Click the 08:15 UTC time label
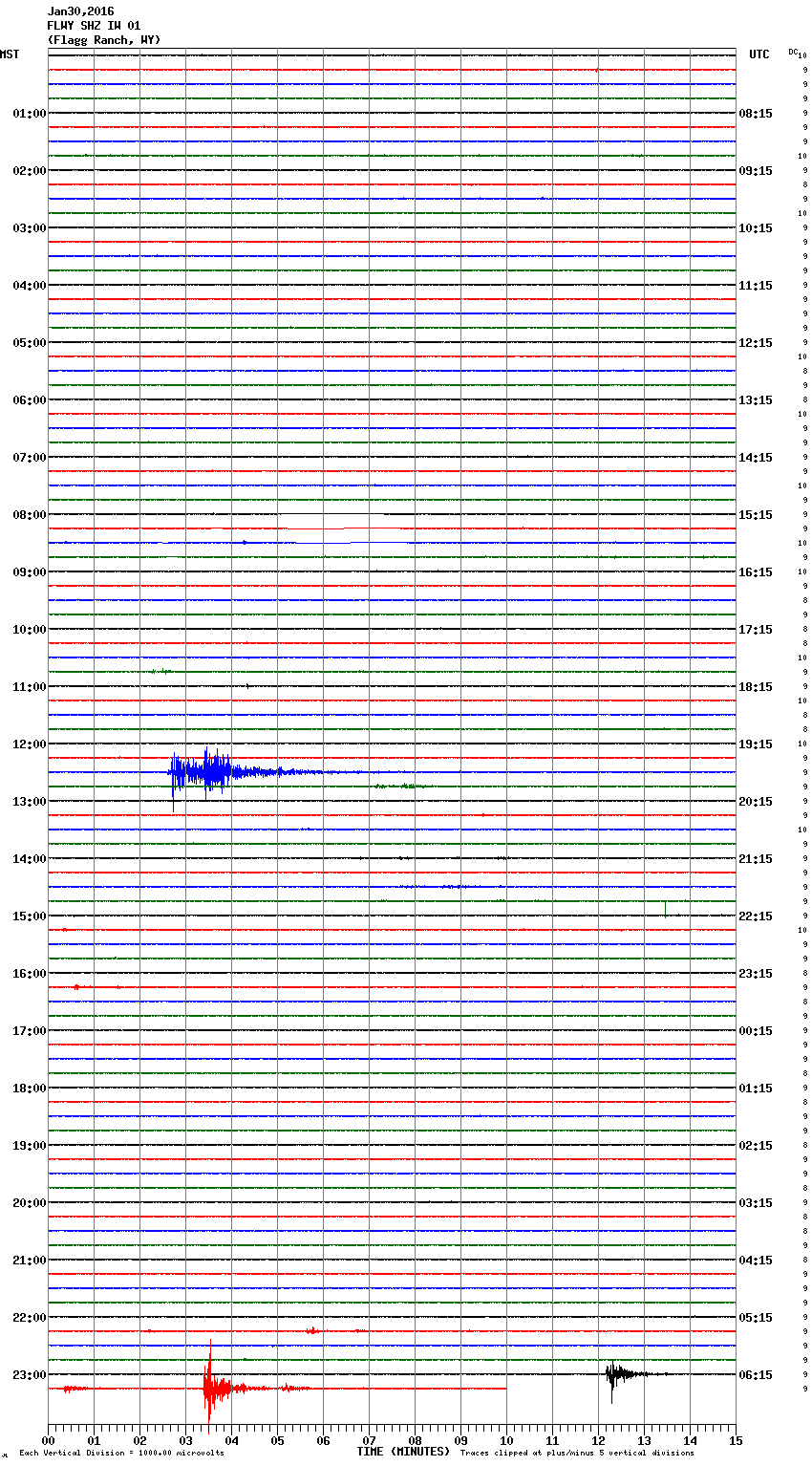 point(756,114)
